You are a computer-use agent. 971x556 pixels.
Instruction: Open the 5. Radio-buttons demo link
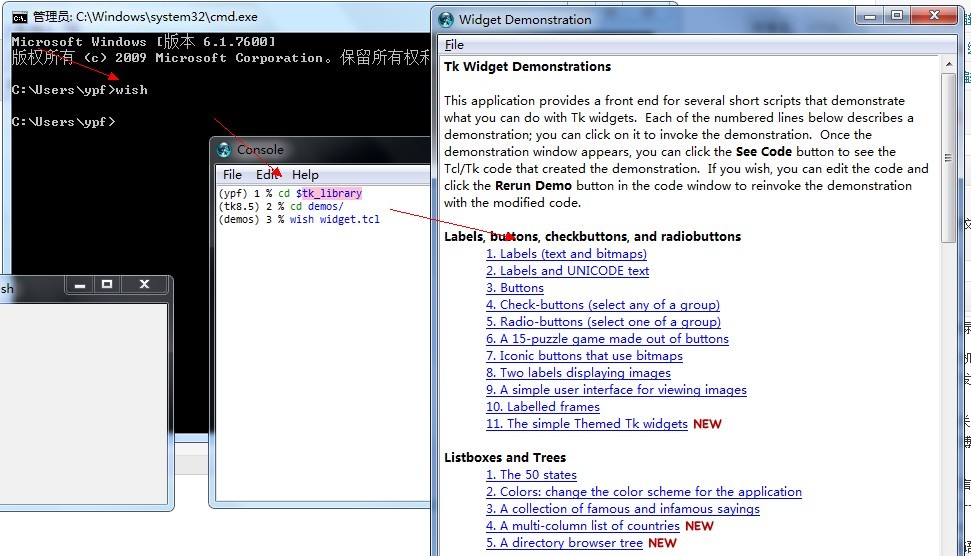point(603,321)
